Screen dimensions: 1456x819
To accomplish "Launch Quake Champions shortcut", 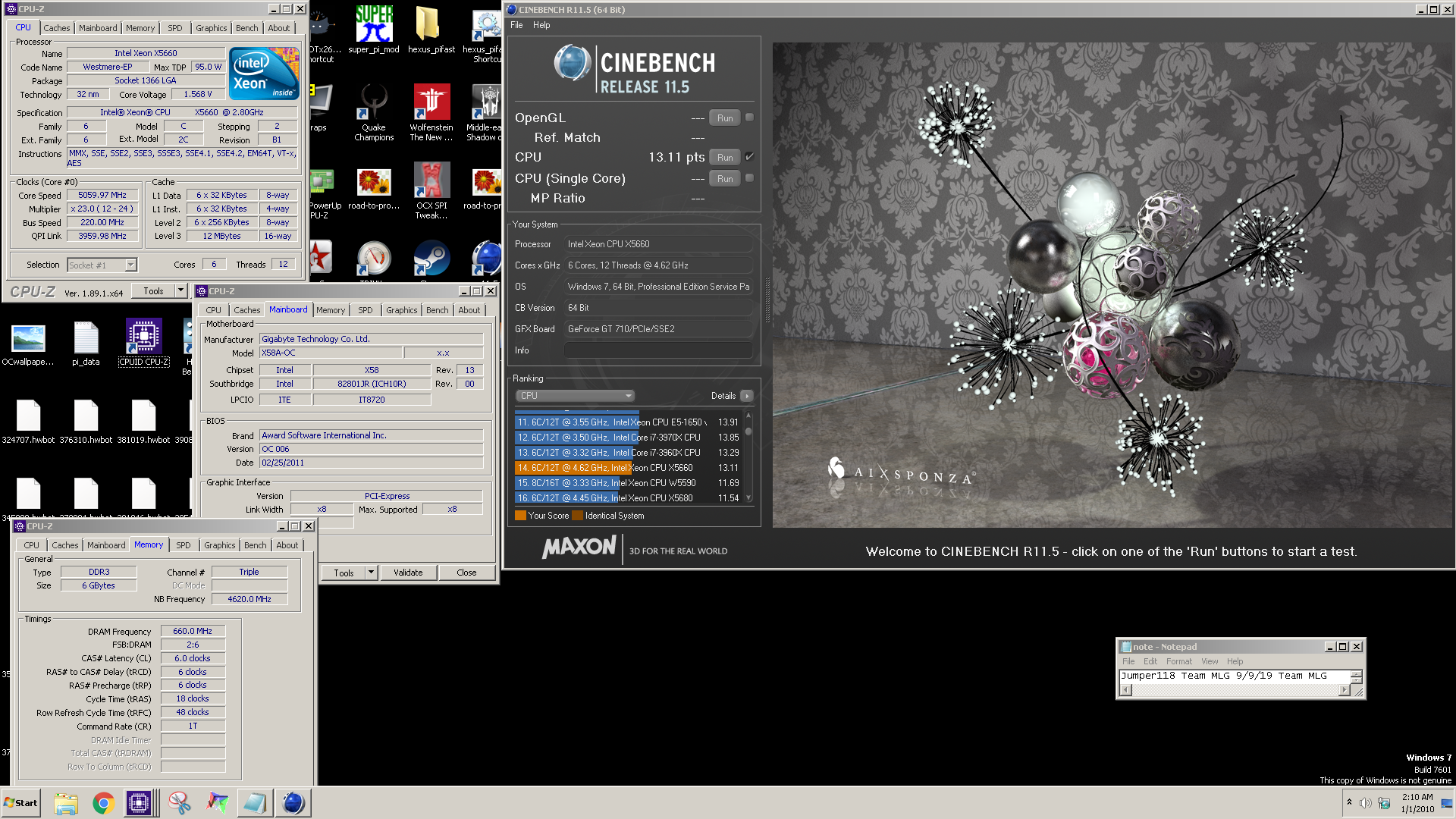I will tap(374, 112).
